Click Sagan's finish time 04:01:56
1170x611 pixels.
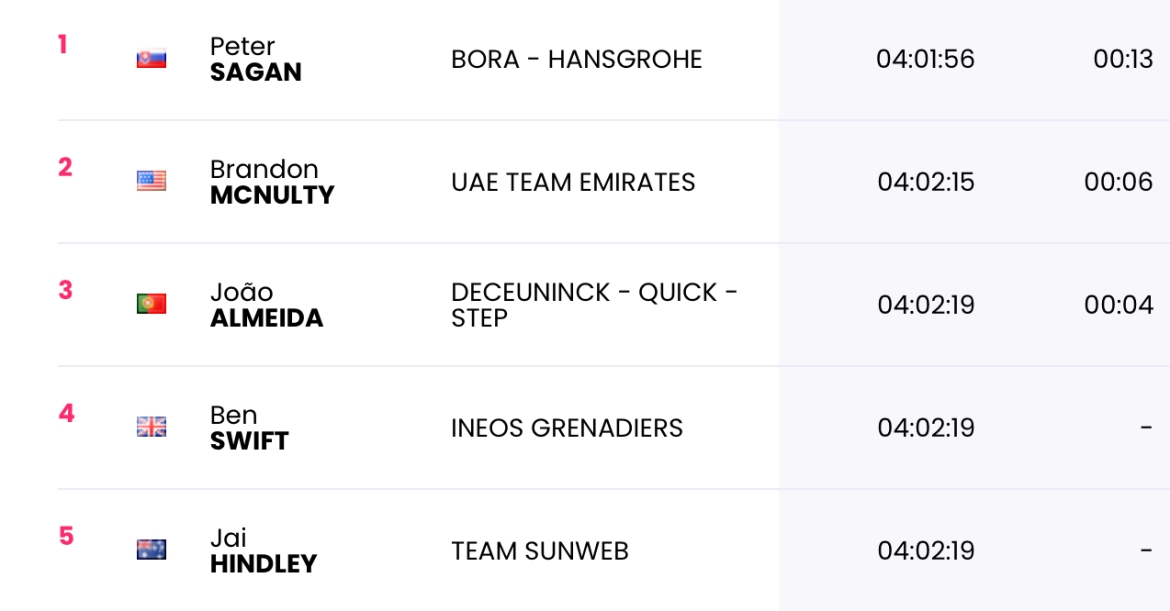pos(925,59)
